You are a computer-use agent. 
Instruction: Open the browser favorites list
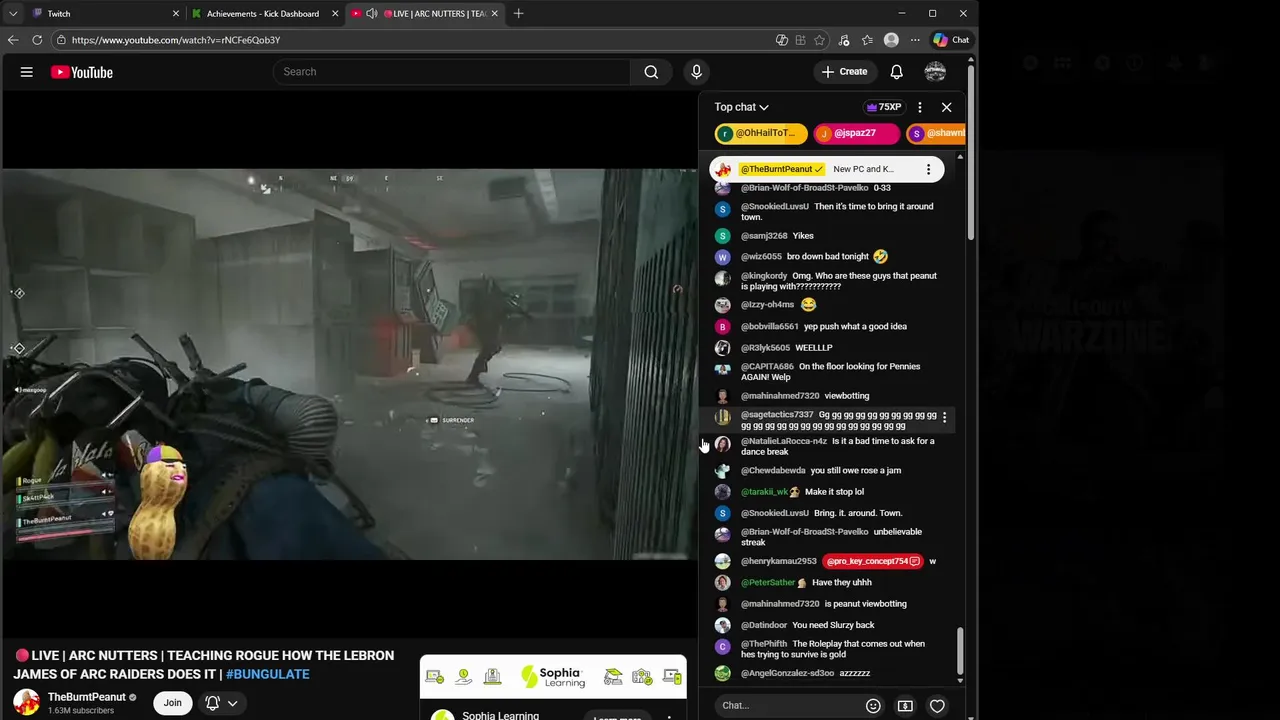click(866, 40)
